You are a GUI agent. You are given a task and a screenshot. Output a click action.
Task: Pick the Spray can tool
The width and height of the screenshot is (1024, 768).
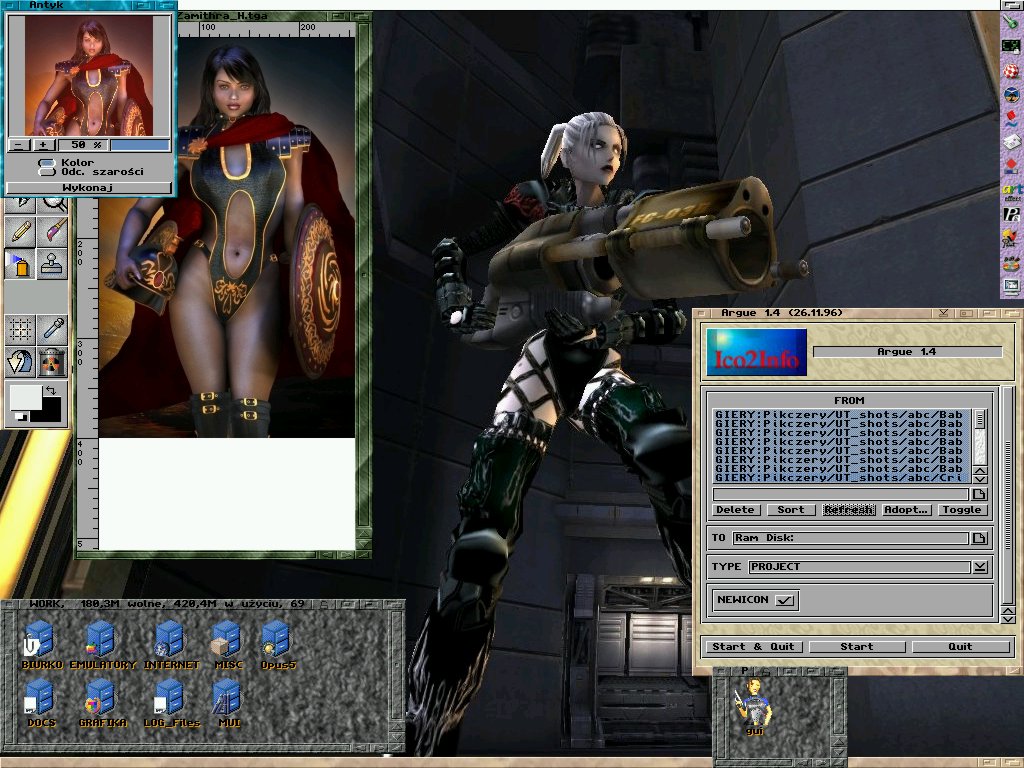pyautogui.click(x=20, y=264)
